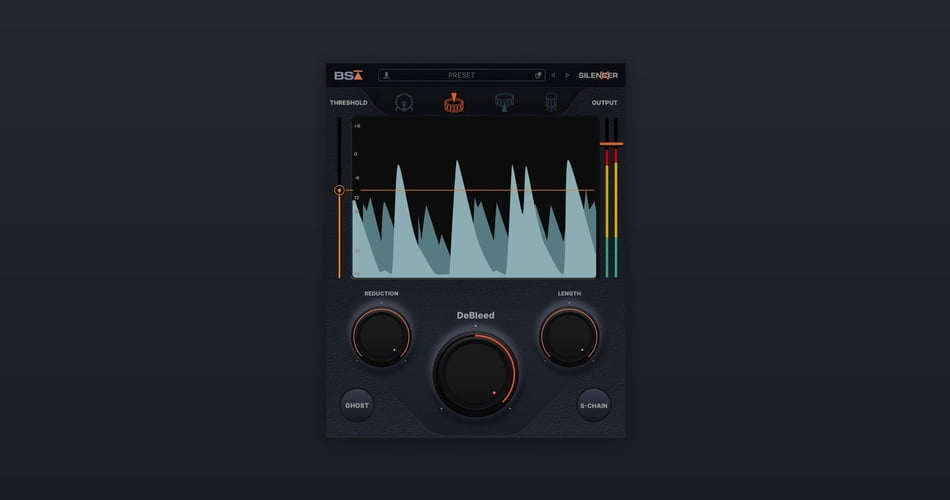
Task: Choose the rack tom drum icon
Action: pos(504,102)
